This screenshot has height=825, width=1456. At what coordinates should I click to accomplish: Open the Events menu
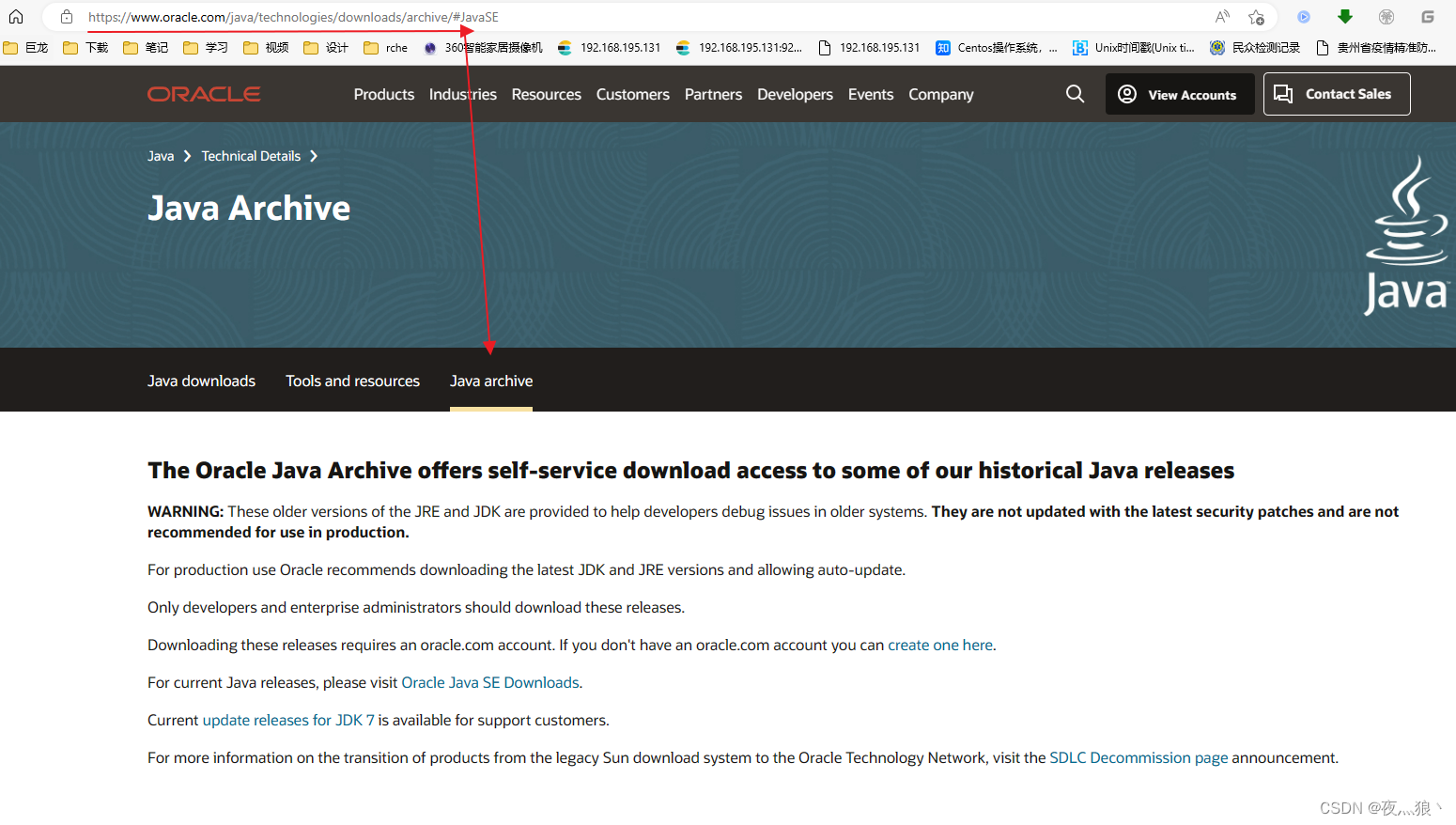(871, 94)
